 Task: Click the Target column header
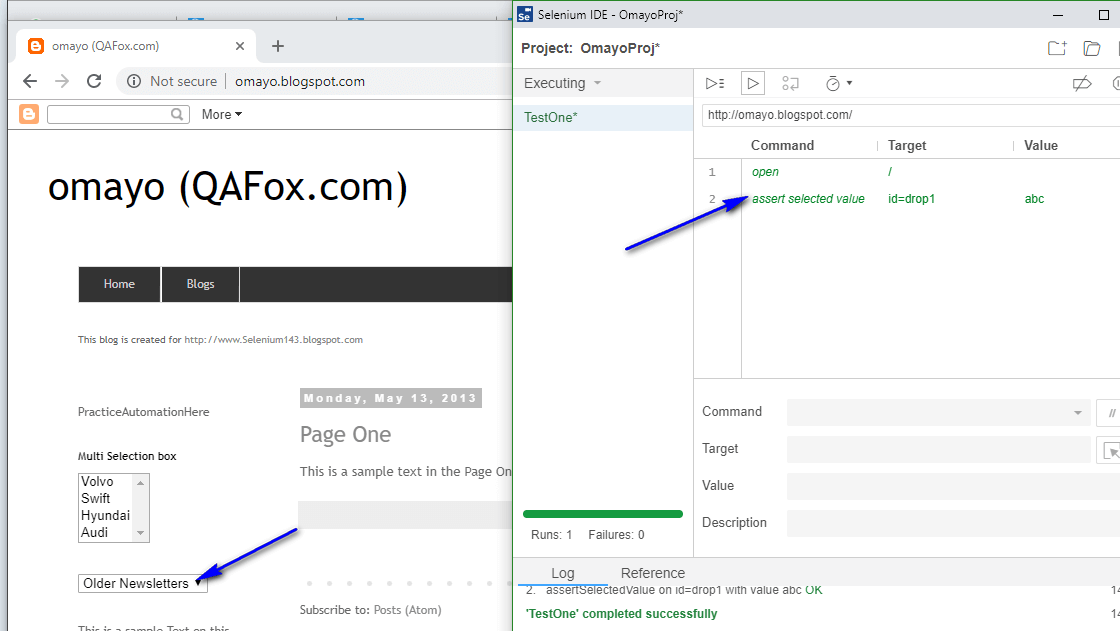pos(907,146)
